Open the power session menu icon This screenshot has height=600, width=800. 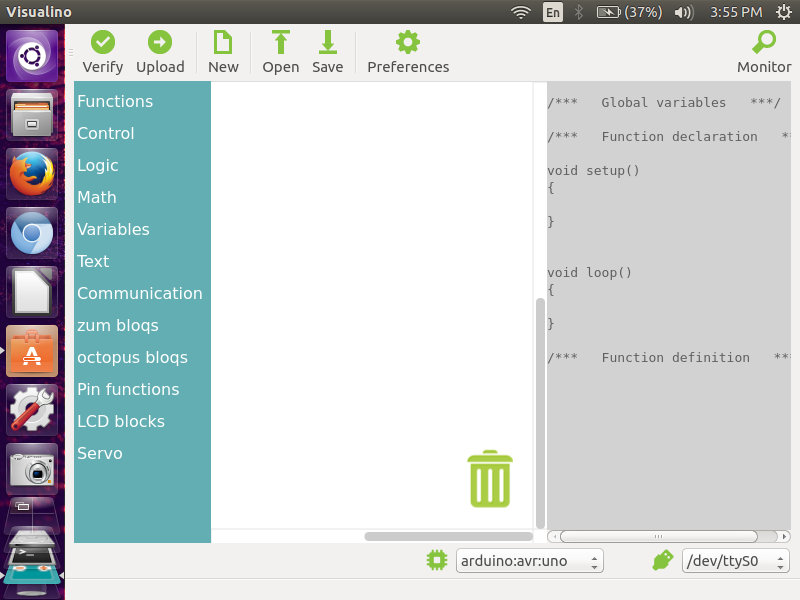point(784,12)
